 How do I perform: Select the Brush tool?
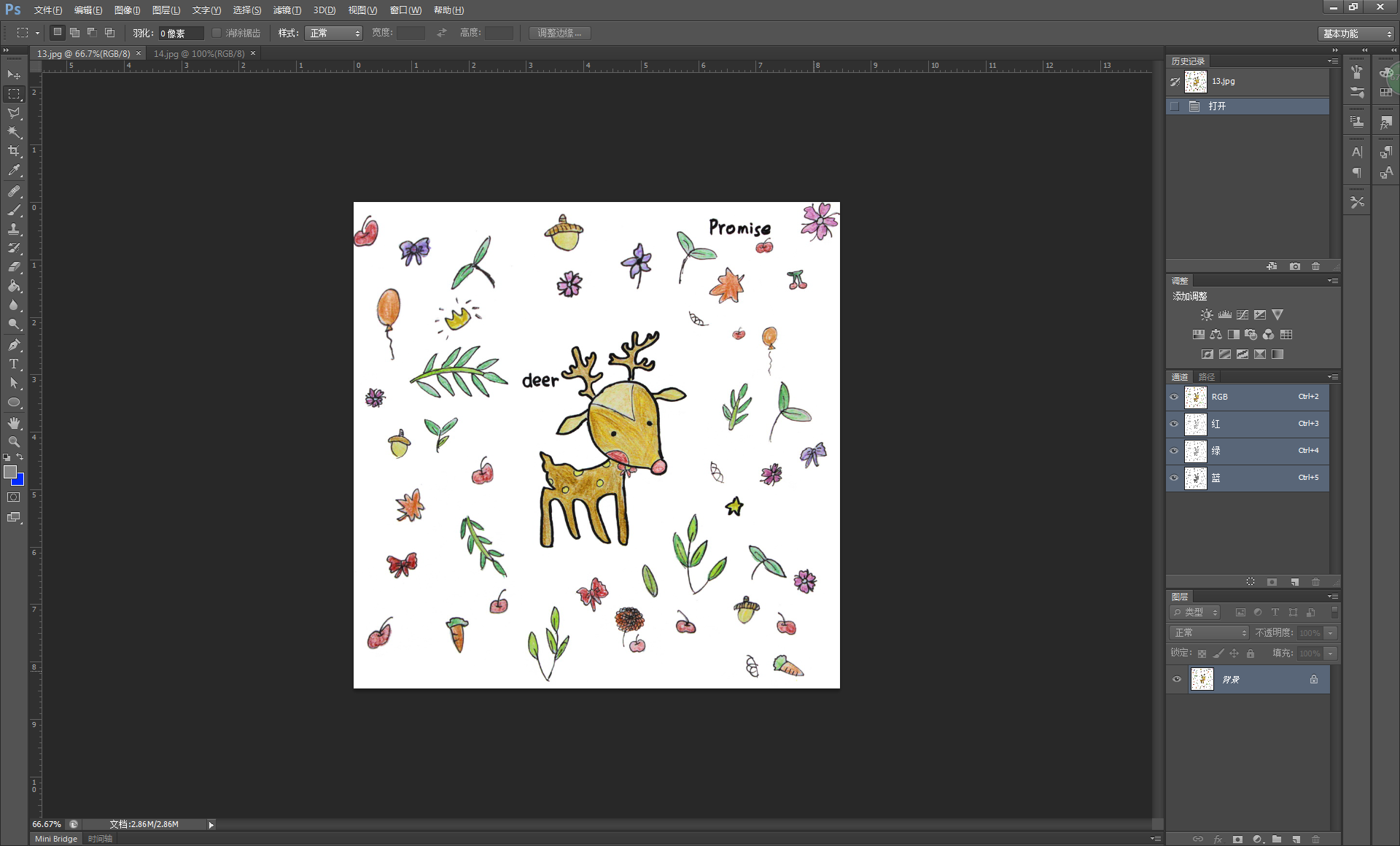(14, 210)
